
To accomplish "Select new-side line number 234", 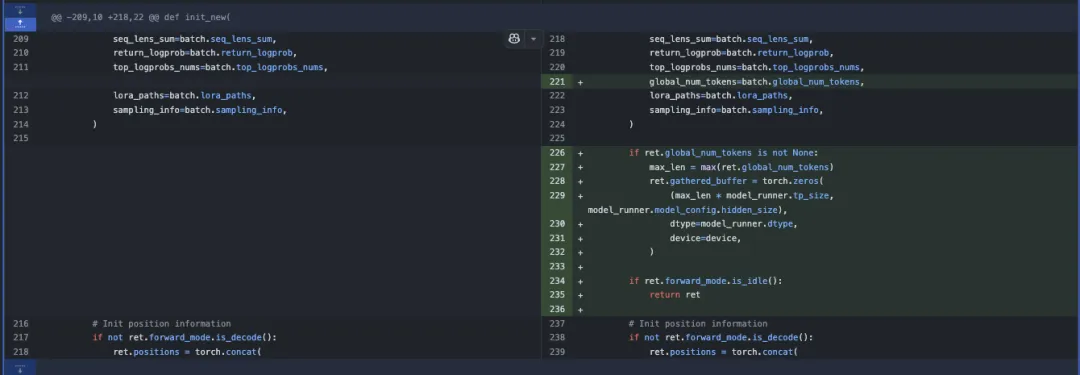I will (x=557, y=281).
